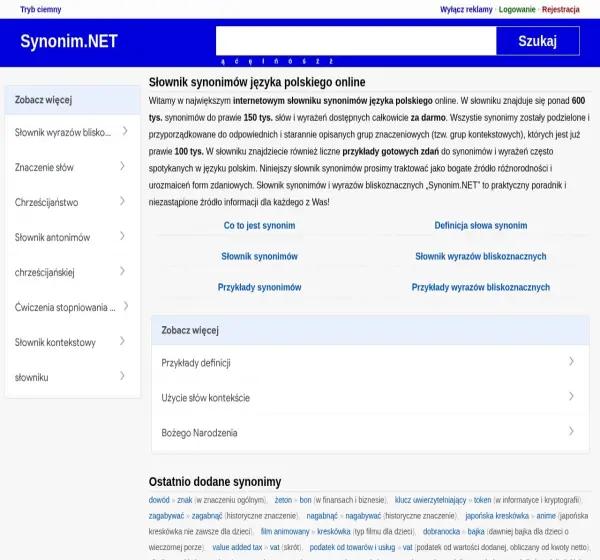Open Przykłady definicji list entry
Image resolution: width=600 pixels, height=560 pixels.
click(370, 362)
